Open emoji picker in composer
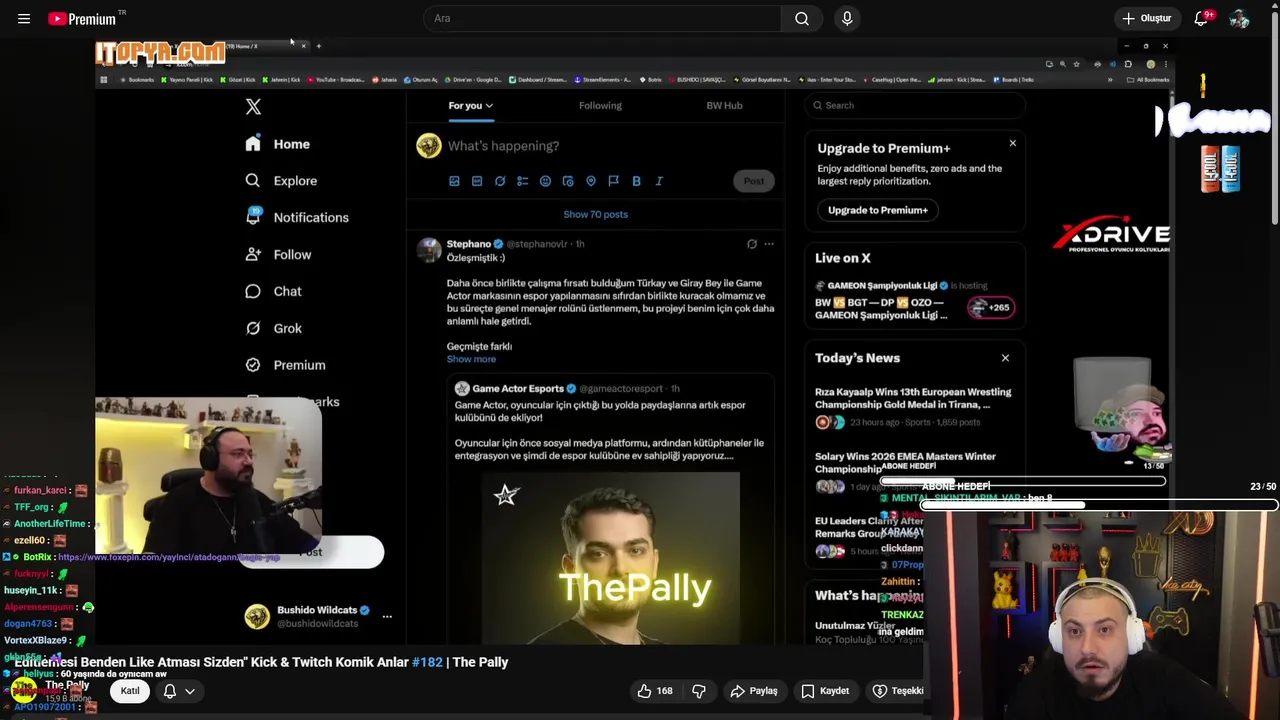 (545, 181)
